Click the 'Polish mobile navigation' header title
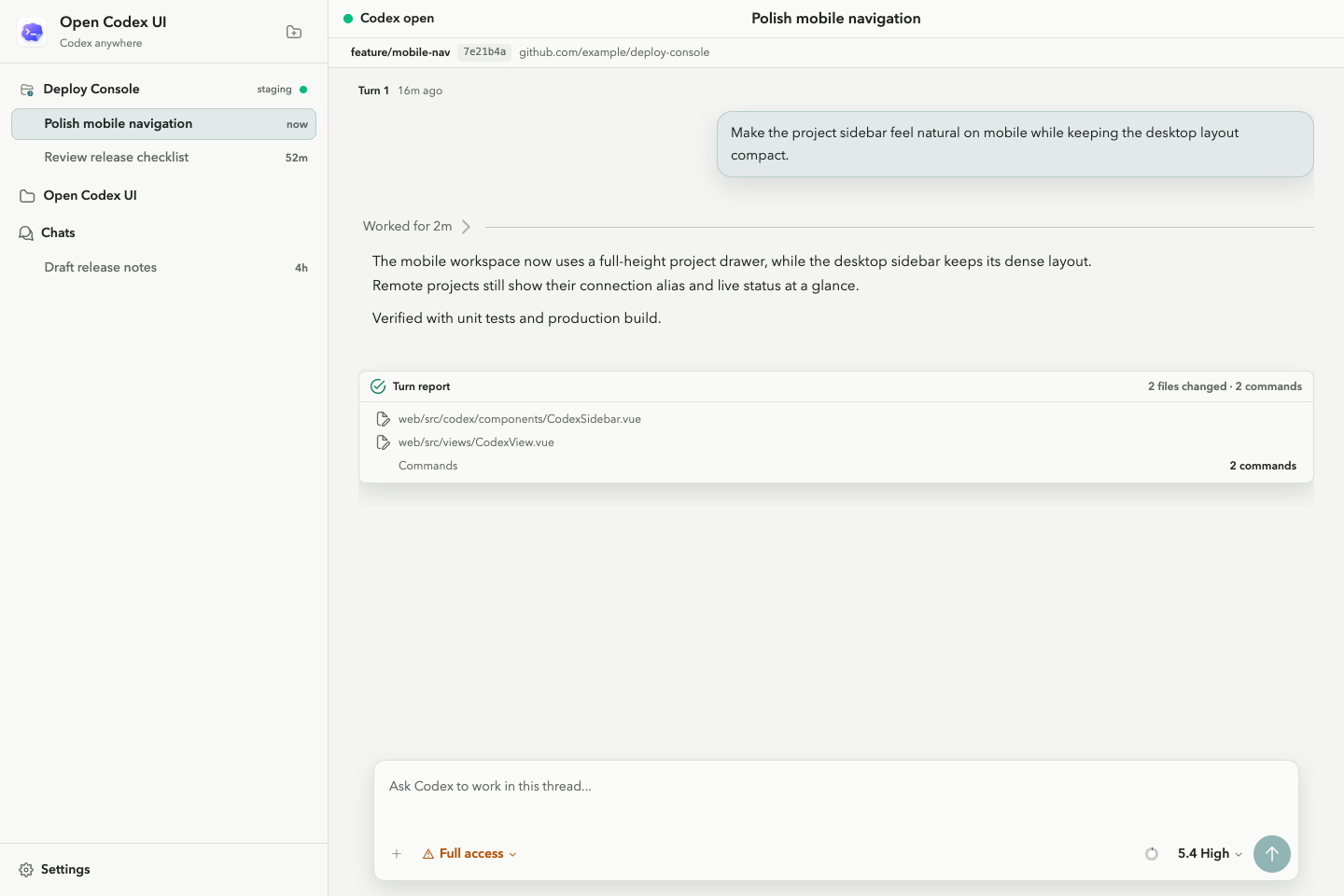Image resolution: width=1344 pixels, height=896 pixels. (x=836, y=19)
